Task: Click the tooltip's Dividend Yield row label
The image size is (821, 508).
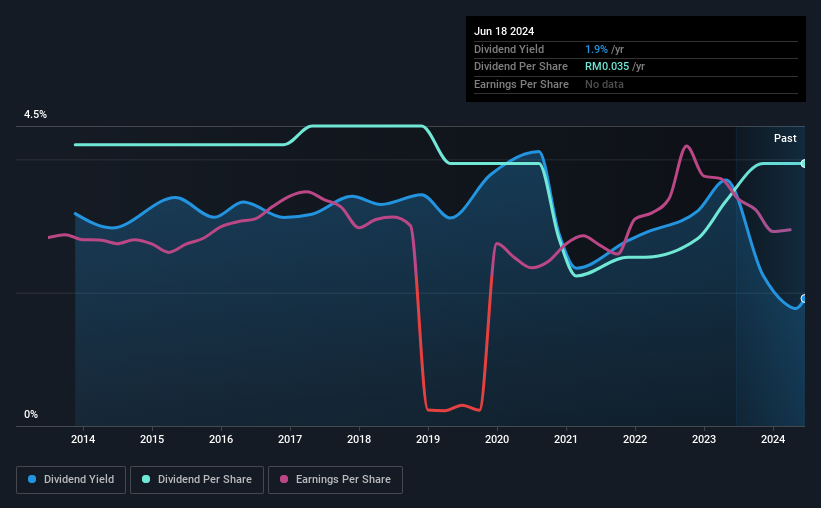Action: 509,49
